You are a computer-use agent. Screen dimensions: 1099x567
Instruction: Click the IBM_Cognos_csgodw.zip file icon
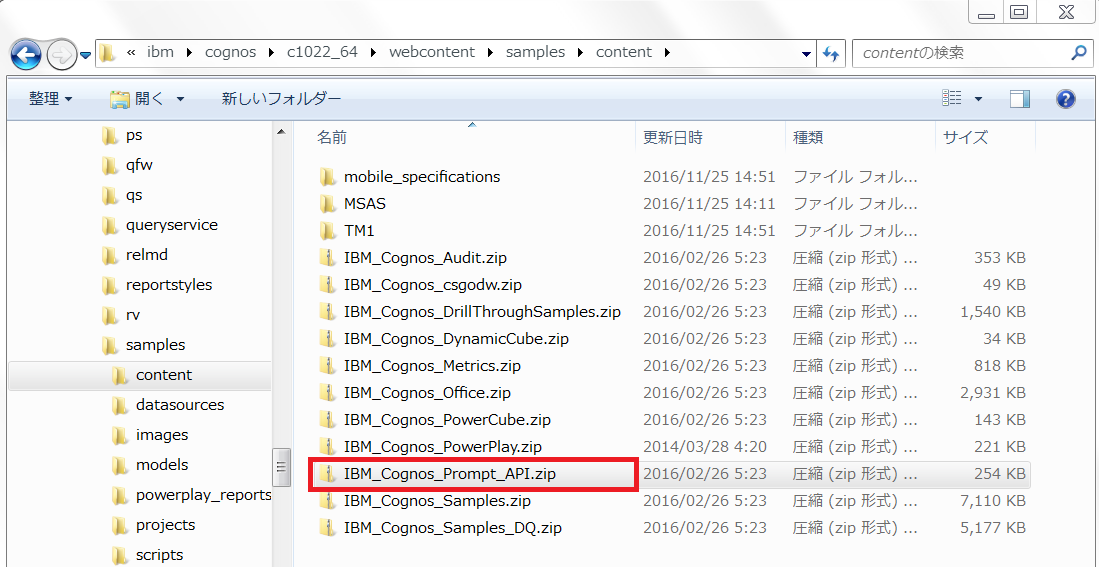[327, 285]
